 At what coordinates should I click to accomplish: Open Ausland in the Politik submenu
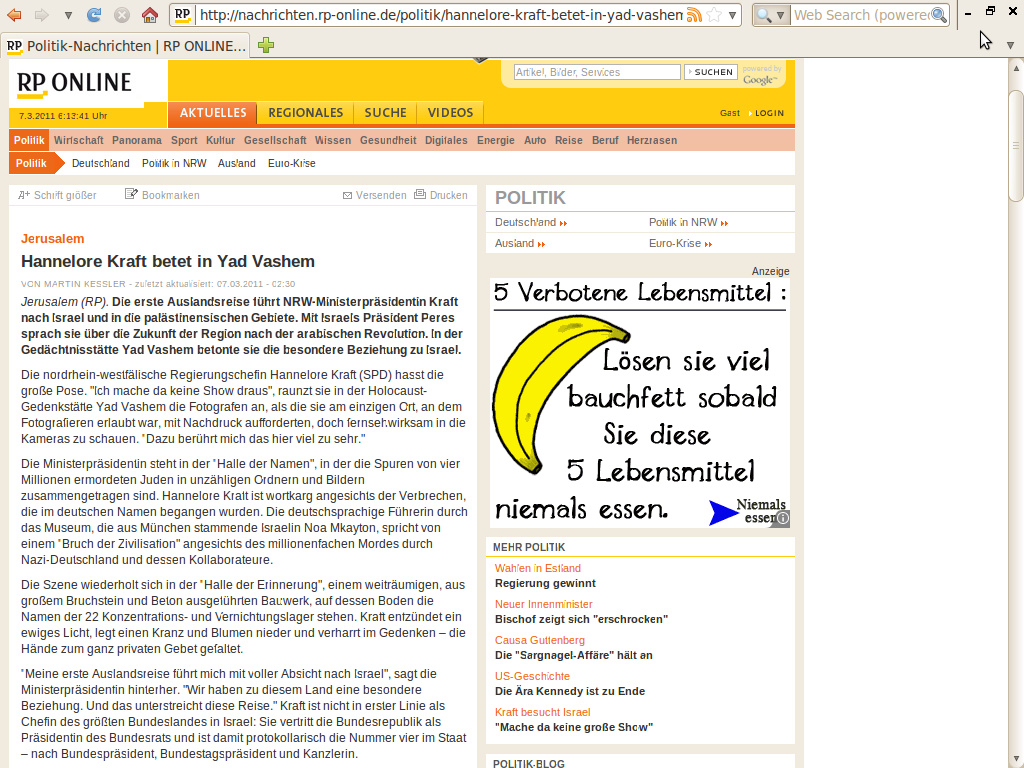236,163
